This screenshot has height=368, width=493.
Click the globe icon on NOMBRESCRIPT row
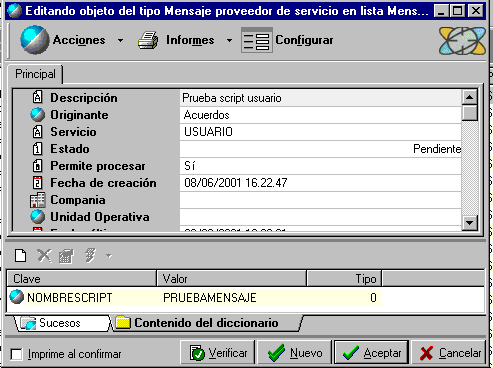pos(17,297)
